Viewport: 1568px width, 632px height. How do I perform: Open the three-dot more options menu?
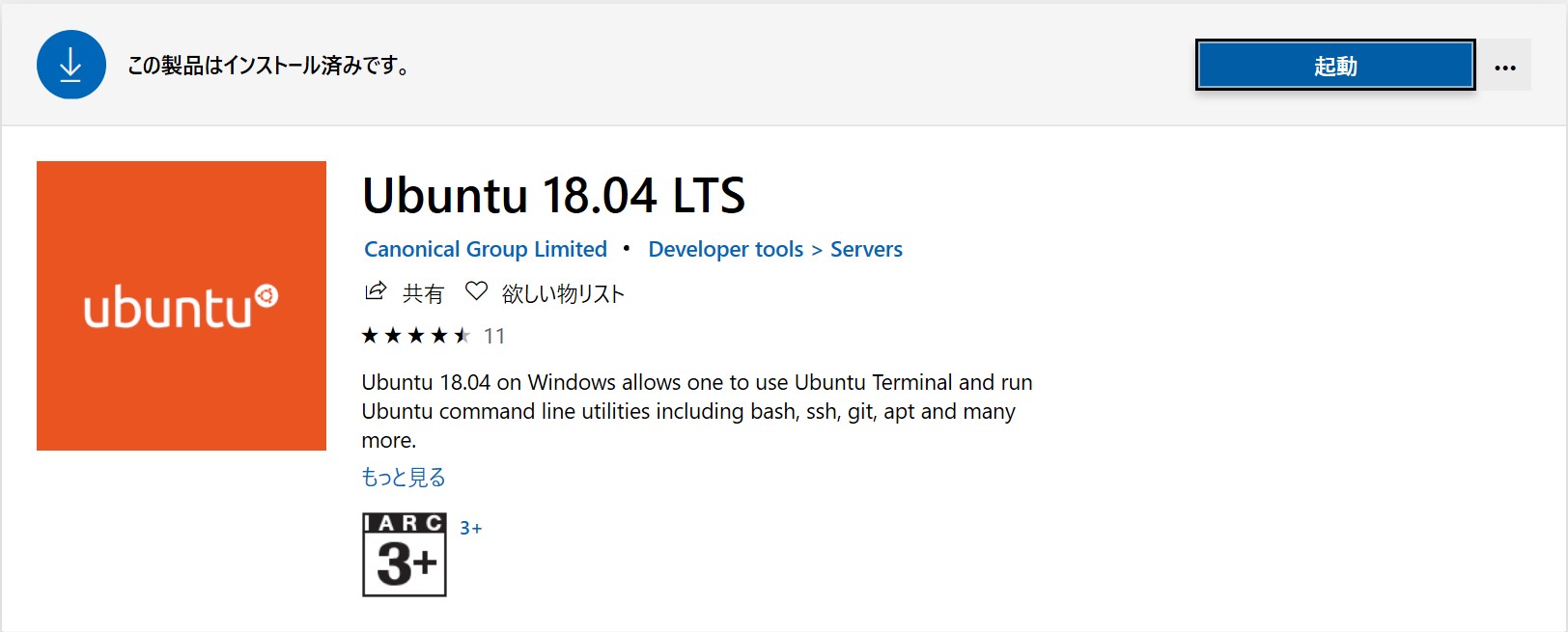1504,67
